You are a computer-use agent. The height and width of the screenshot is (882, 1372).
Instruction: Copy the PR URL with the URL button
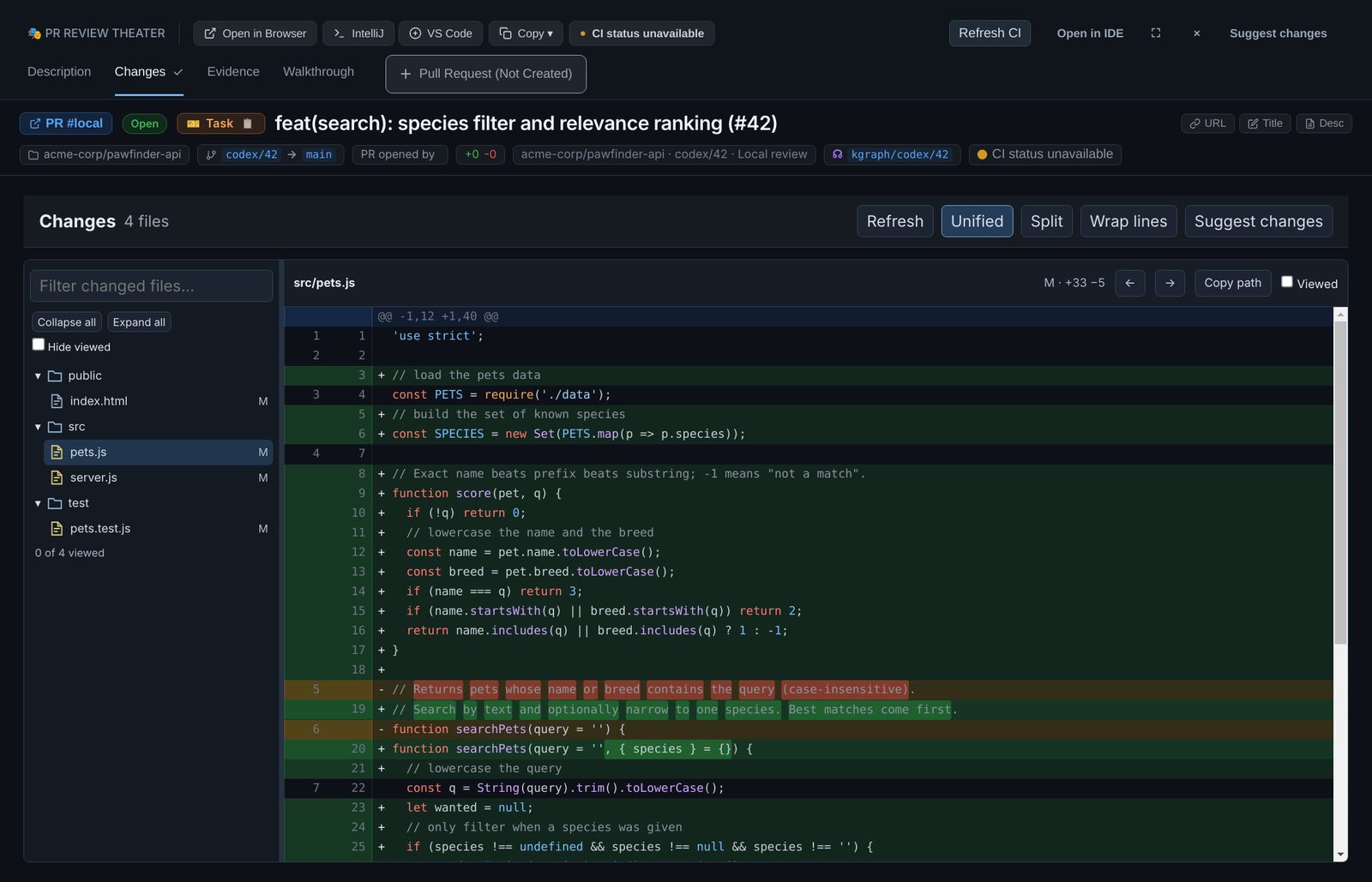(x=1207, y=123)
